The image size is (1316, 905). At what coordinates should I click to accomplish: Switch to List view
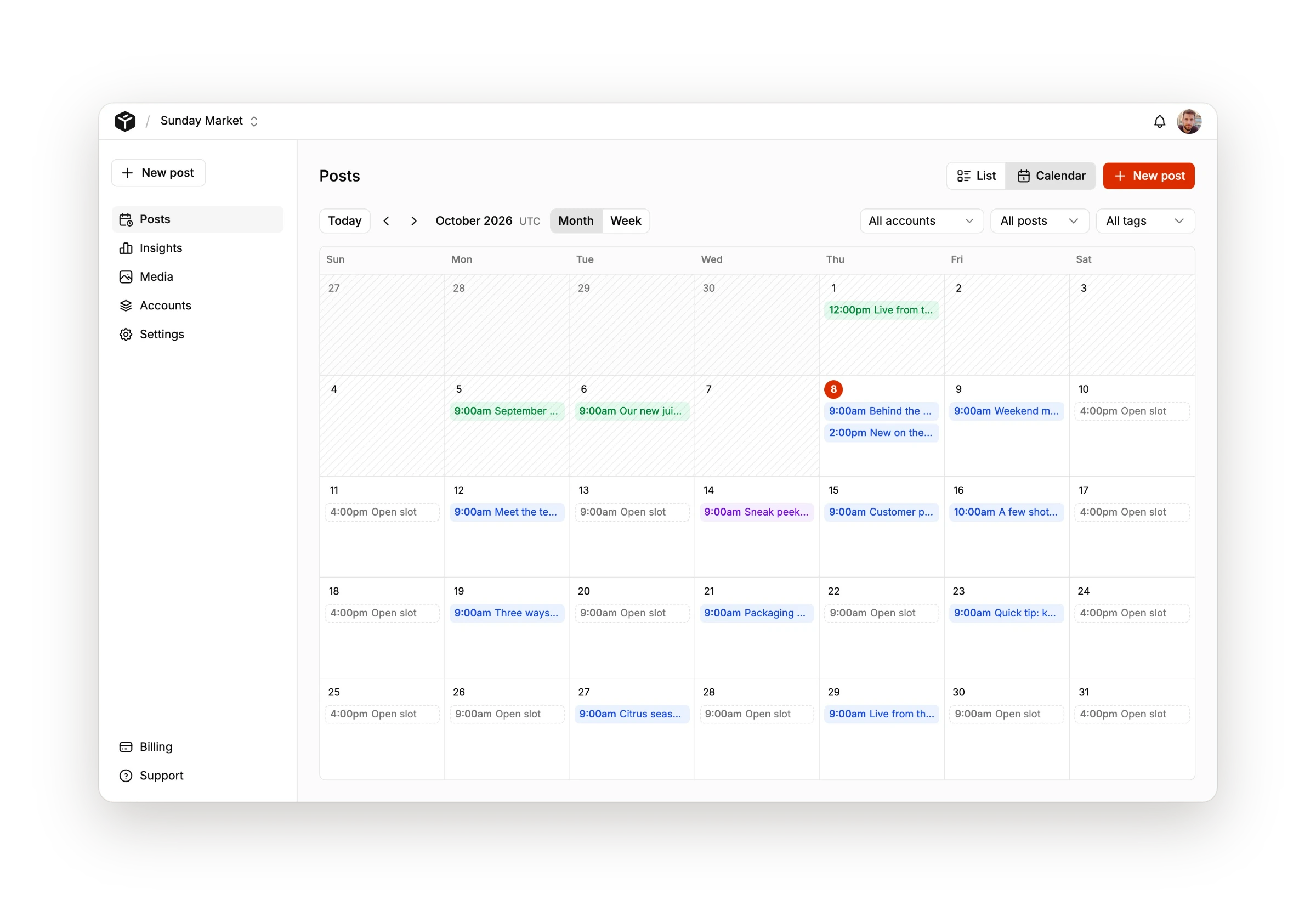[976, 176]
